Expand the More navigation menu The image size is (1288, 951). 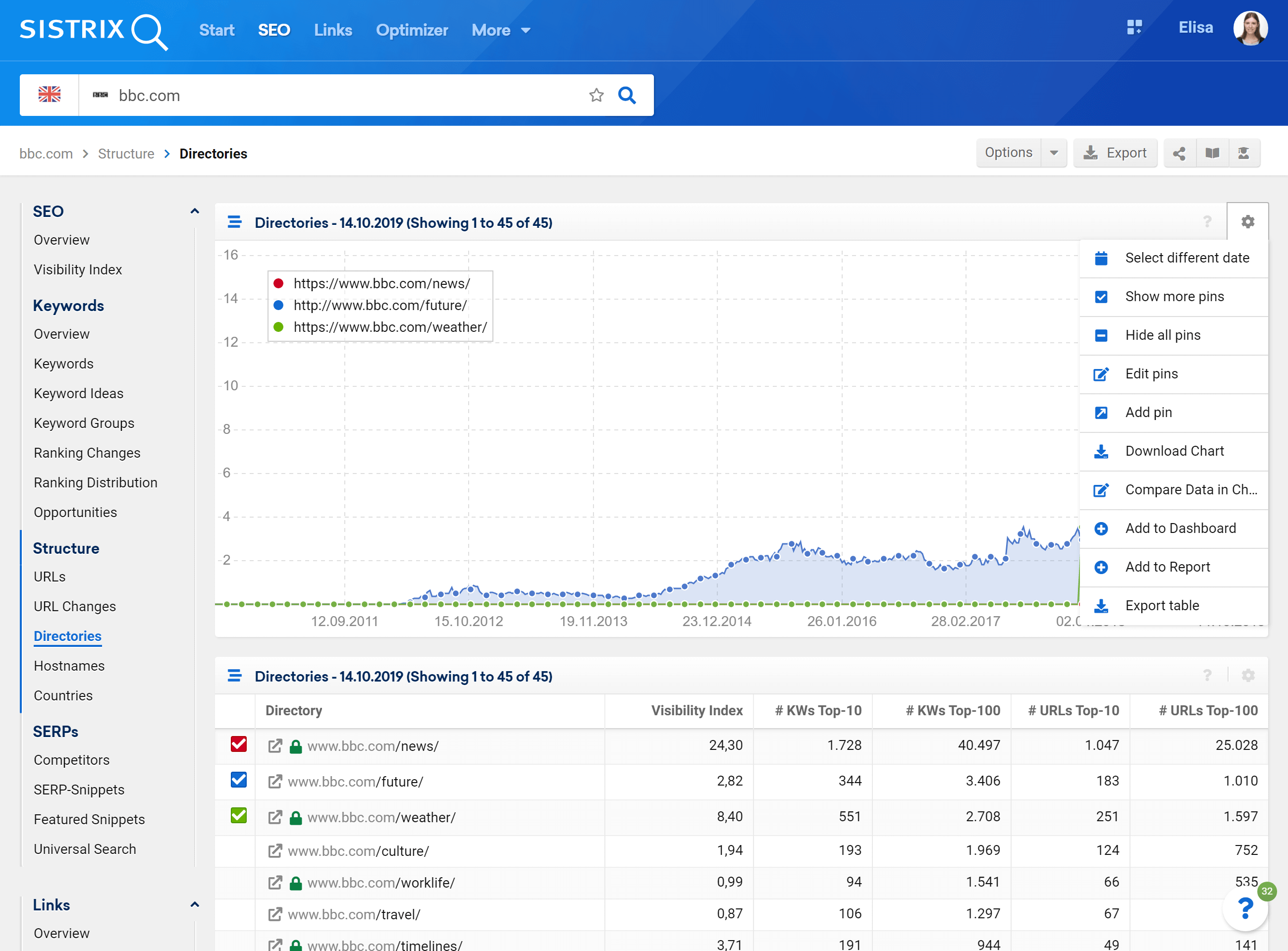(x=501, y=30)
